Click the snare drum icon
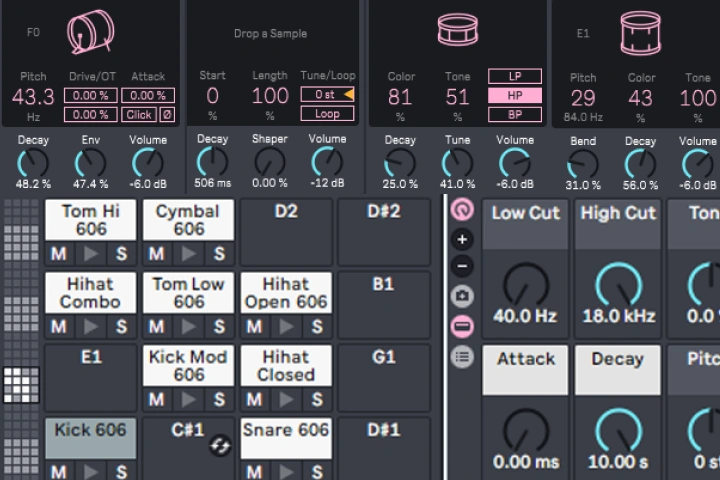This screenshot has height=480, width=720. coord(457,29)
